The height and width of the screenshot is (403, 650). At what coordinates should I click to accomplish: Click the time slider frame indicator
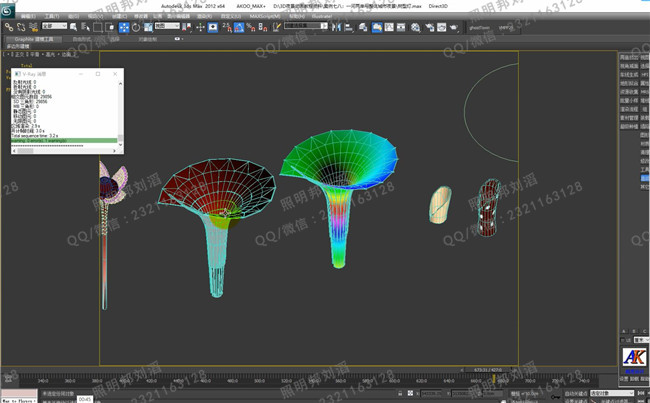[488, 370]
